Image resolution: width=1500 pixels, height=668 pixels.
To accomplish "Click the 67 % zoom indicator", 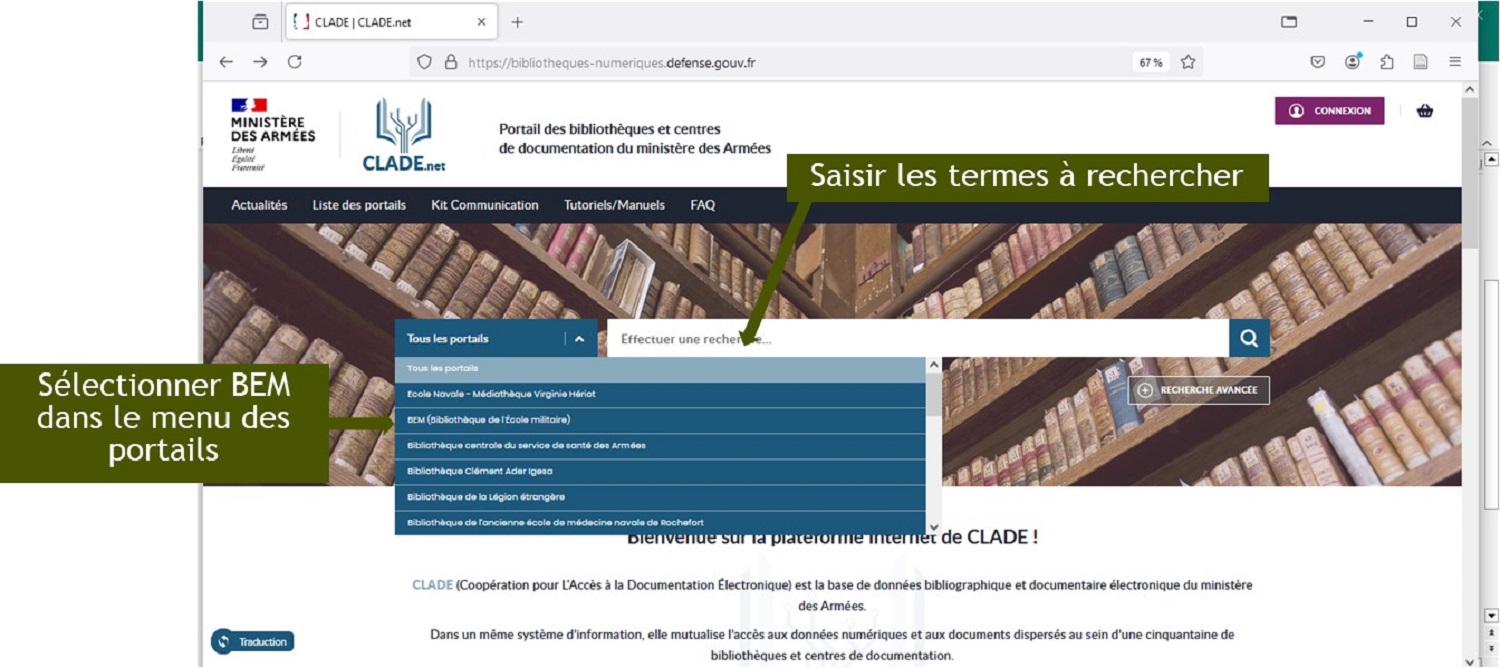I will coord(1150,62).
